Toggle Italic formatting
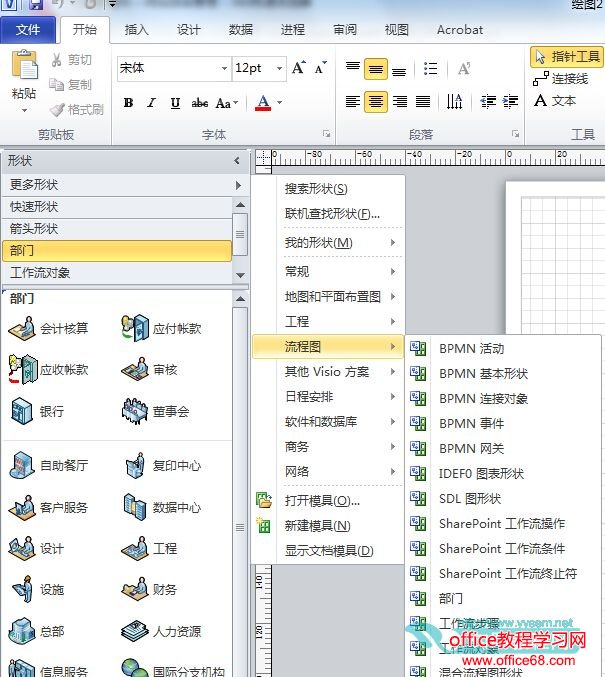 [152, 103]
